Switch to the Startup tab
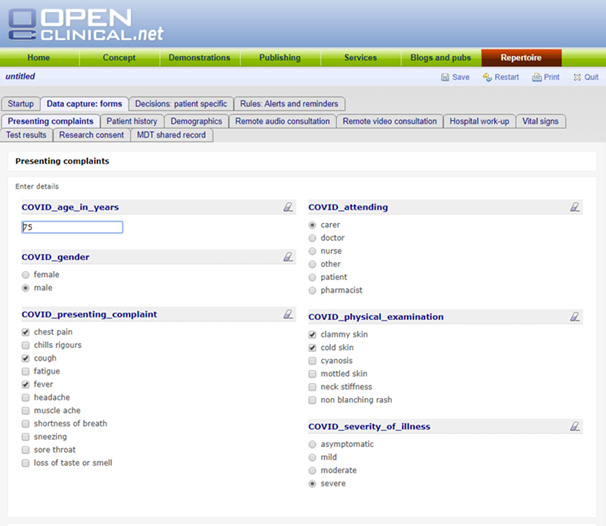606x526 pixels. coord(20,104)
